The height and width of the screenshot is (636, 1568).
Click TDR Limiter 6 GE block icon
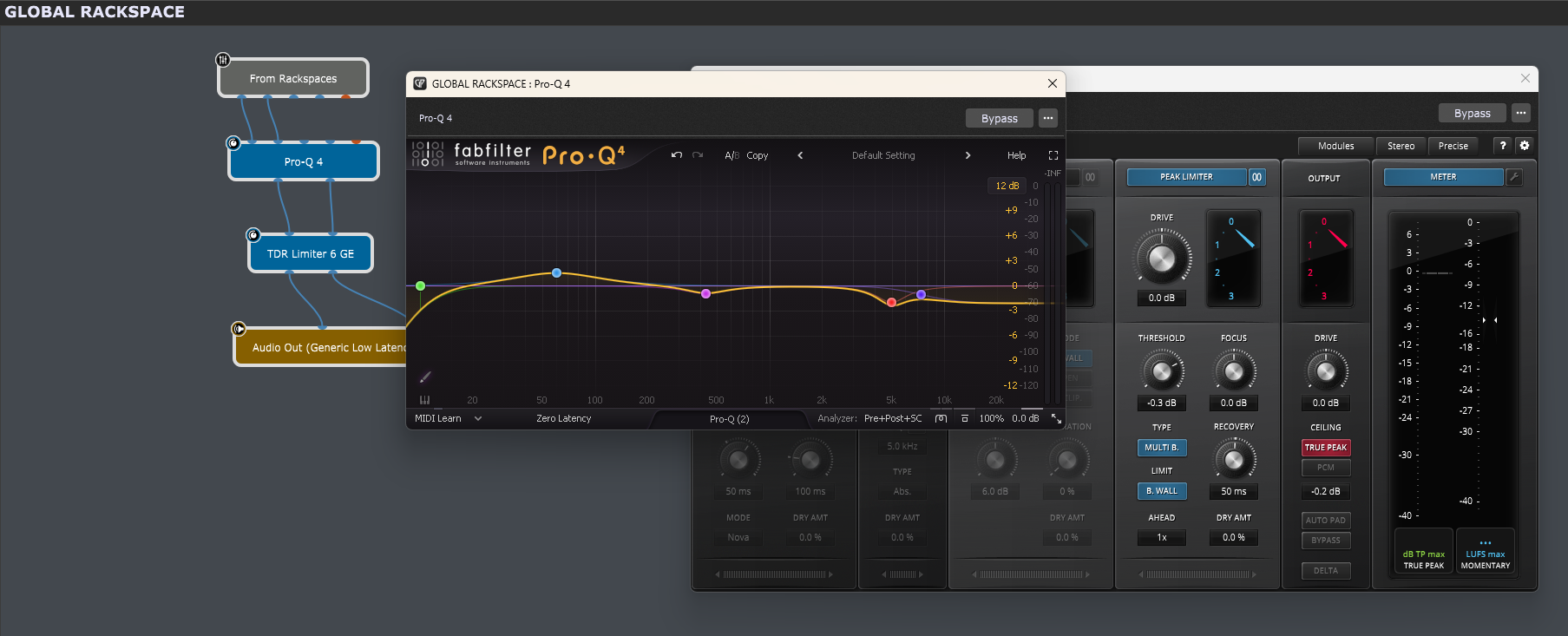[x=253, y=235]
